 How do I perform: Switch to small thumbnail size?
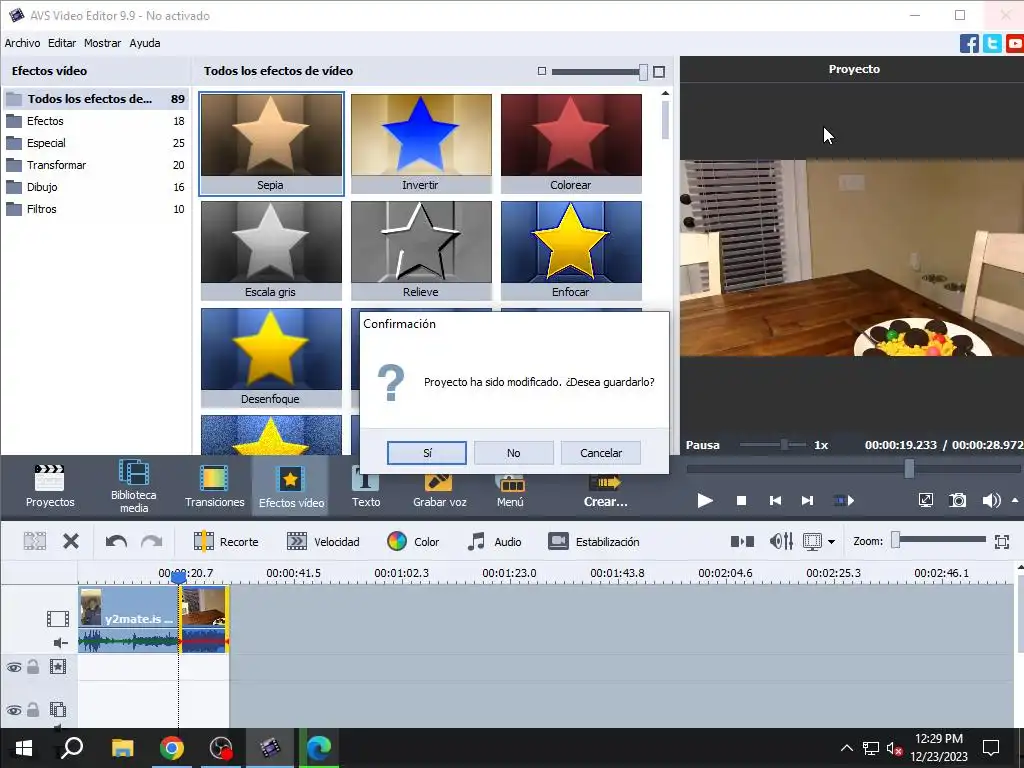541,71
